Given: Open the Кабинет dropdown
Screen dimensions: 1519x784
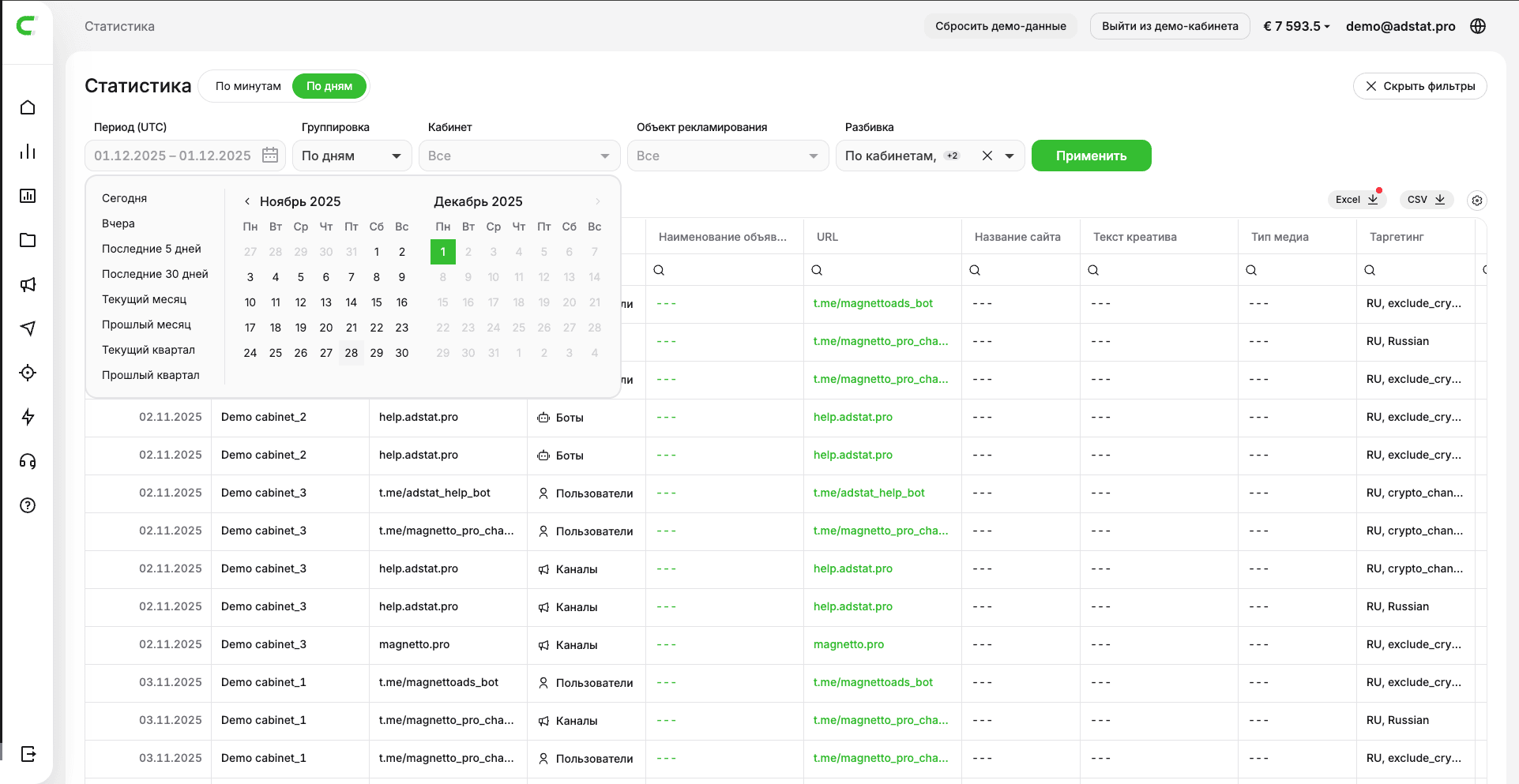Looking at the screenshot, I should (x=518, y=156).
